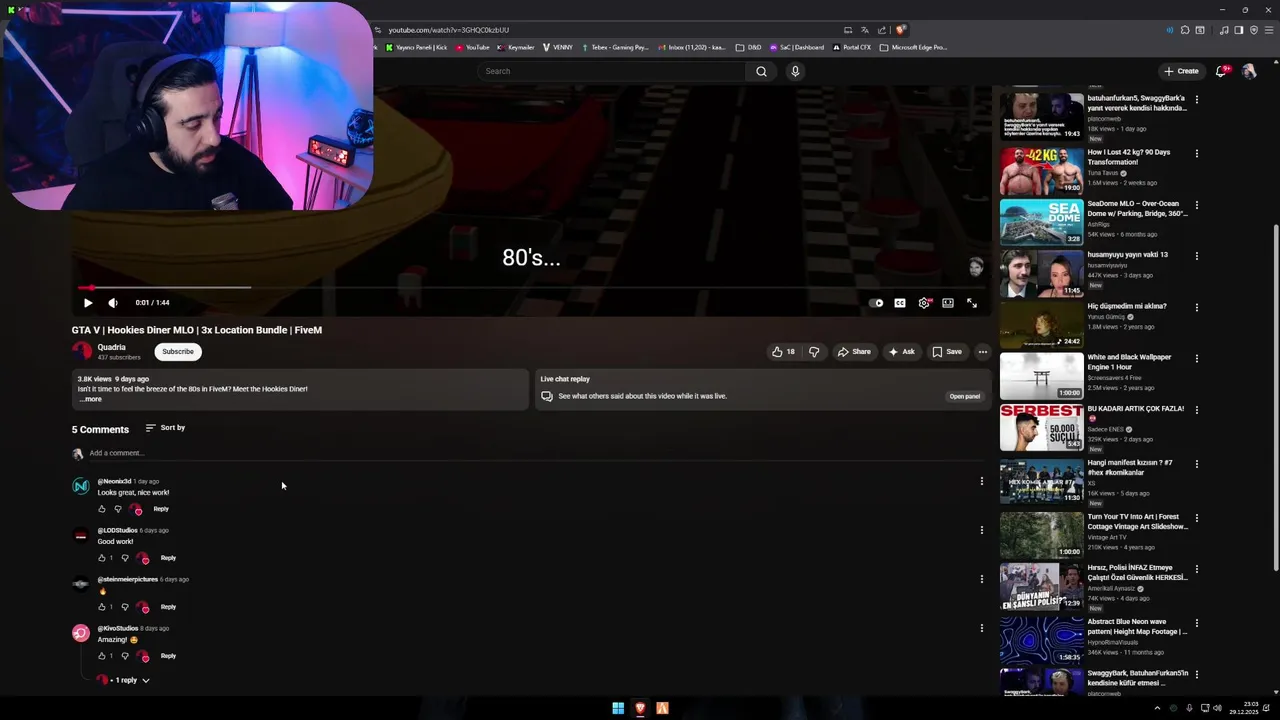Open options for 'White and Black Wallpaper Engine' video
Viewport: 1280px width, 720px height.
pyautogui.click(x=1197, y=358)
